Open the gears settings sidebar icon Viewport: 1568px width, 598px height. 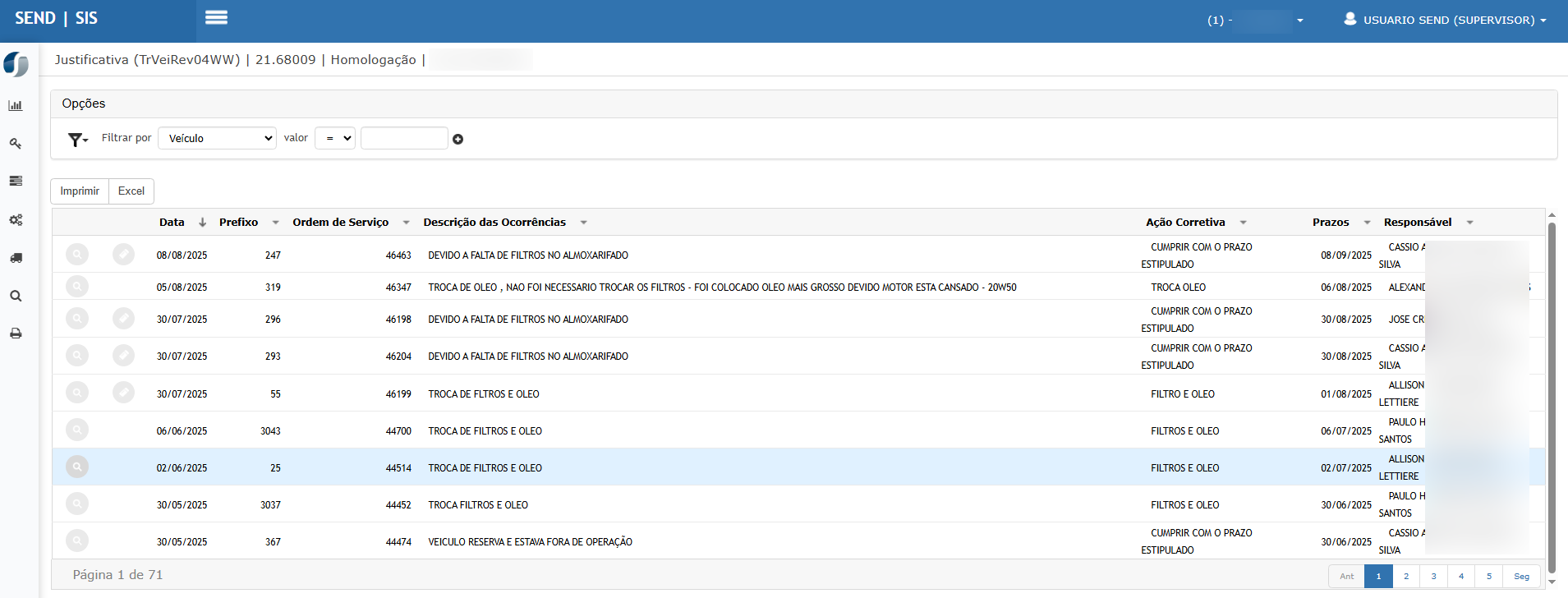[x=16, y=220]
